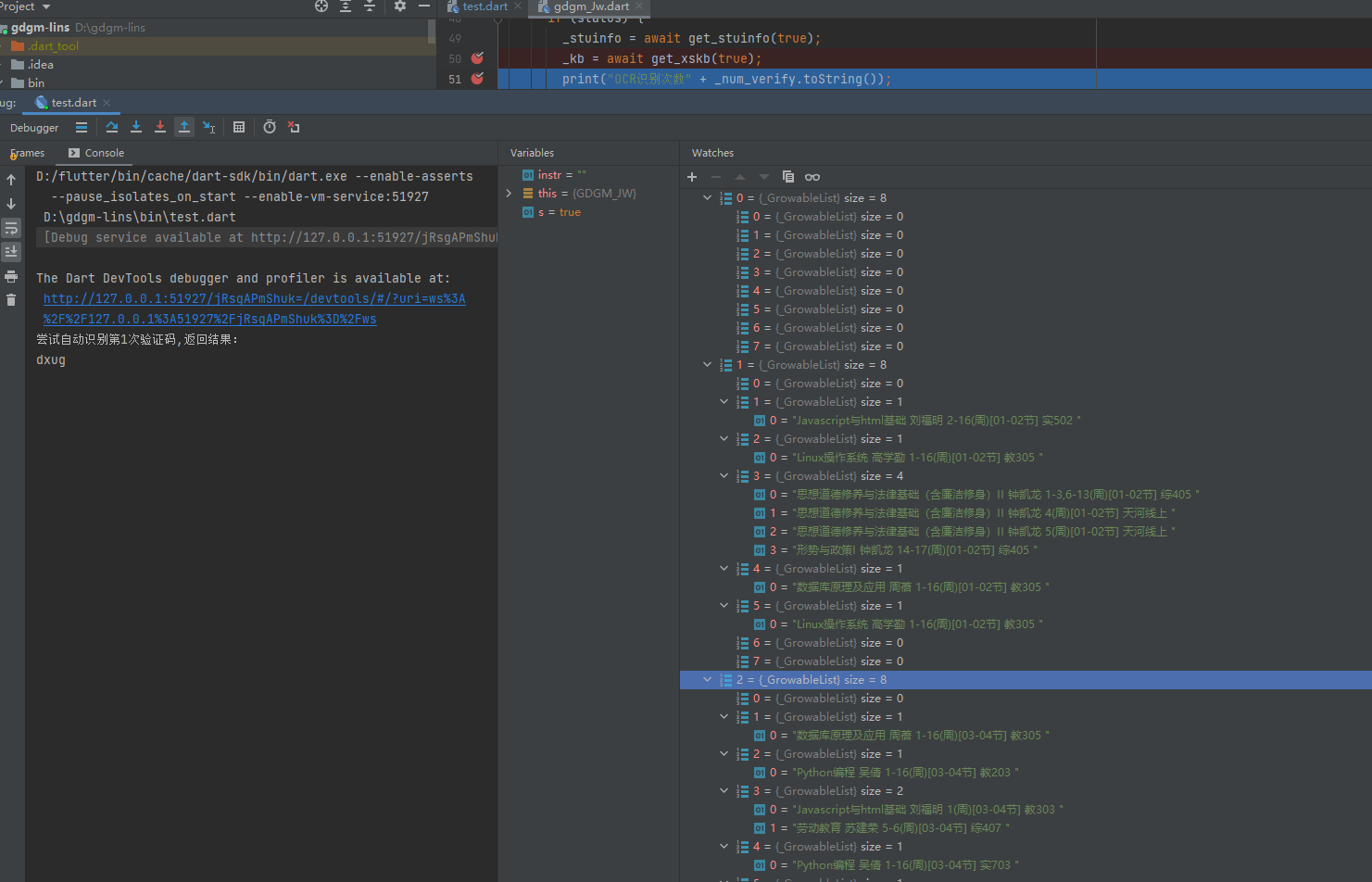Viewport: 1372px width, 882px height.
Task: Click the Step Out debugger icon
Action: click(184, 127)
